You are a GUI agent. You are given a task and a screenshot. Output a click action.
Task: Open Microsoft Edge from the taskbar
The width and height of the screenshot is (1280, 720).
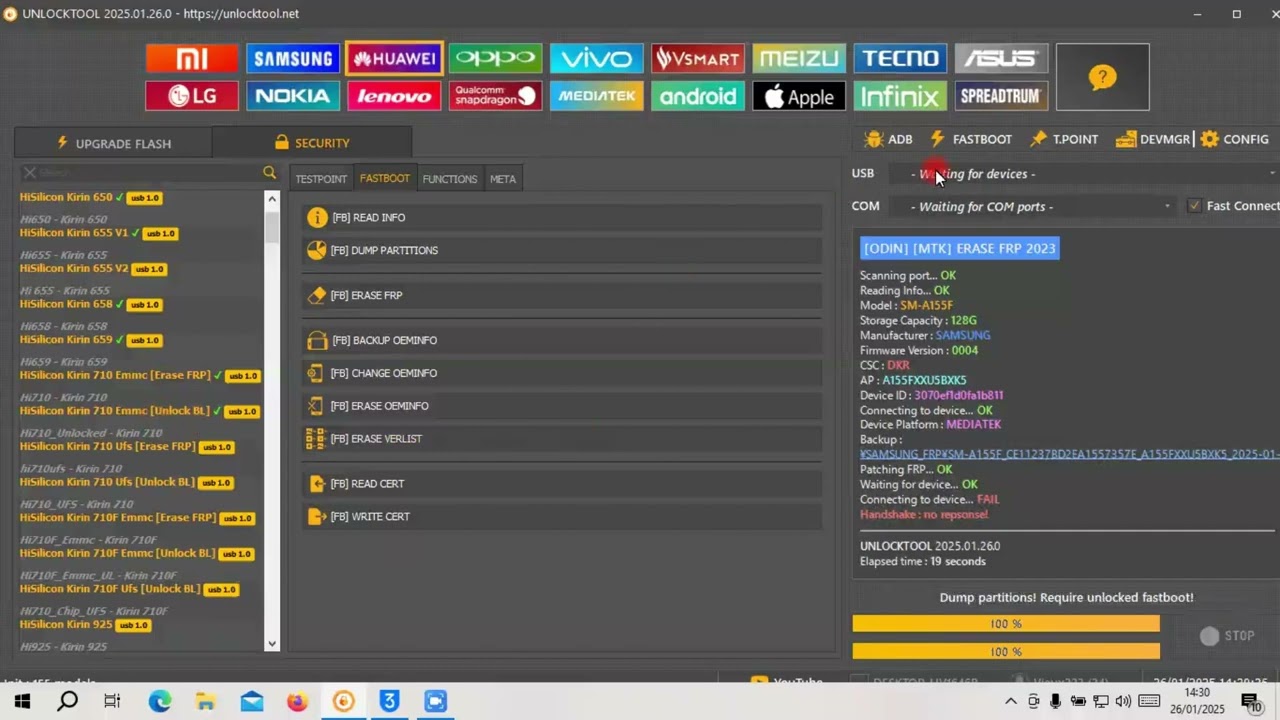click(160, 701)
